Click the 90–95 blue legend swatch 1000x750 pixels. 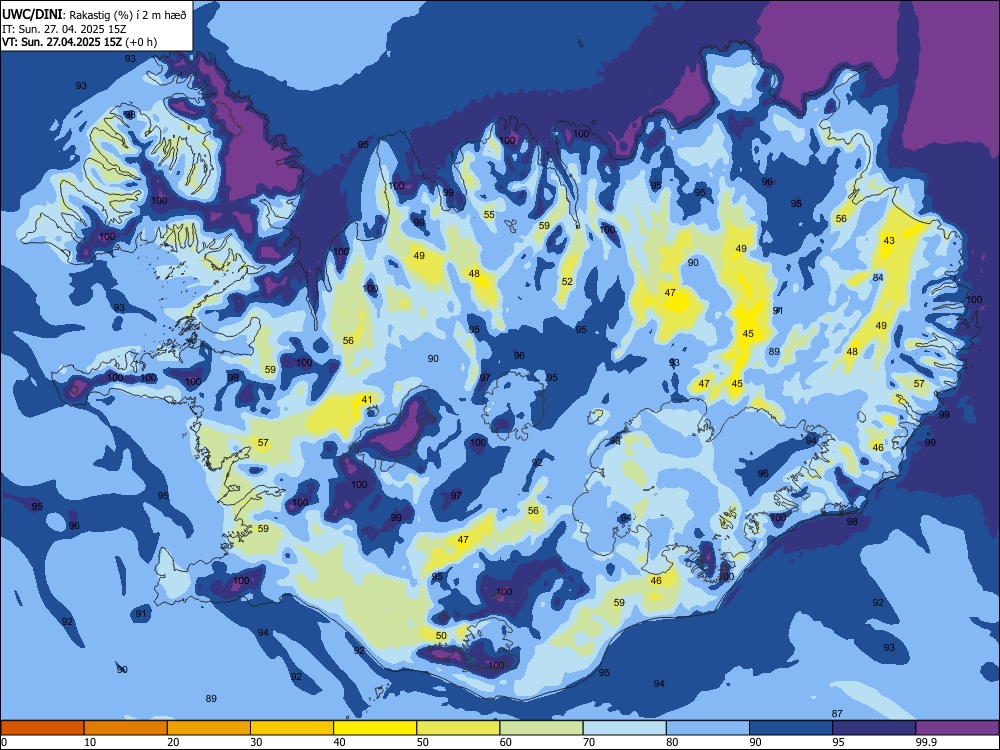[x=791, y=728]
